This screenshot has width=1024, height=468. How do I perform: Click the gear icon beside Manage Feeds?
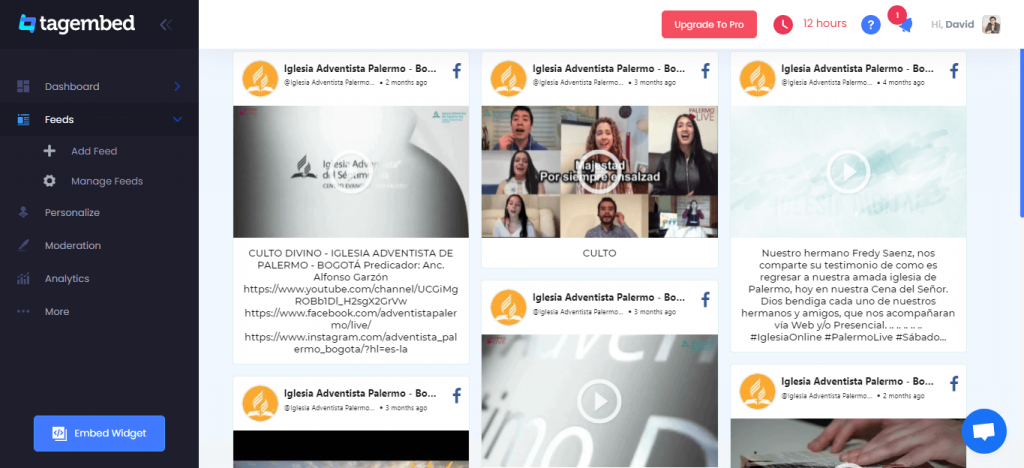point(50,181)
